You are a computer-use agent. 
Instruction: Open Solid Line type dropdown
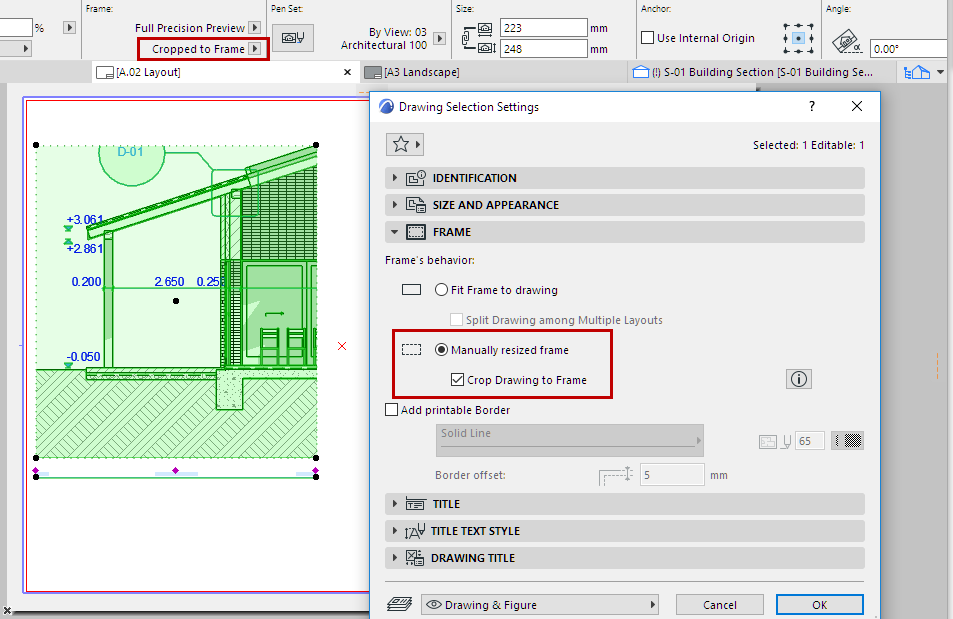coord(569,440)
